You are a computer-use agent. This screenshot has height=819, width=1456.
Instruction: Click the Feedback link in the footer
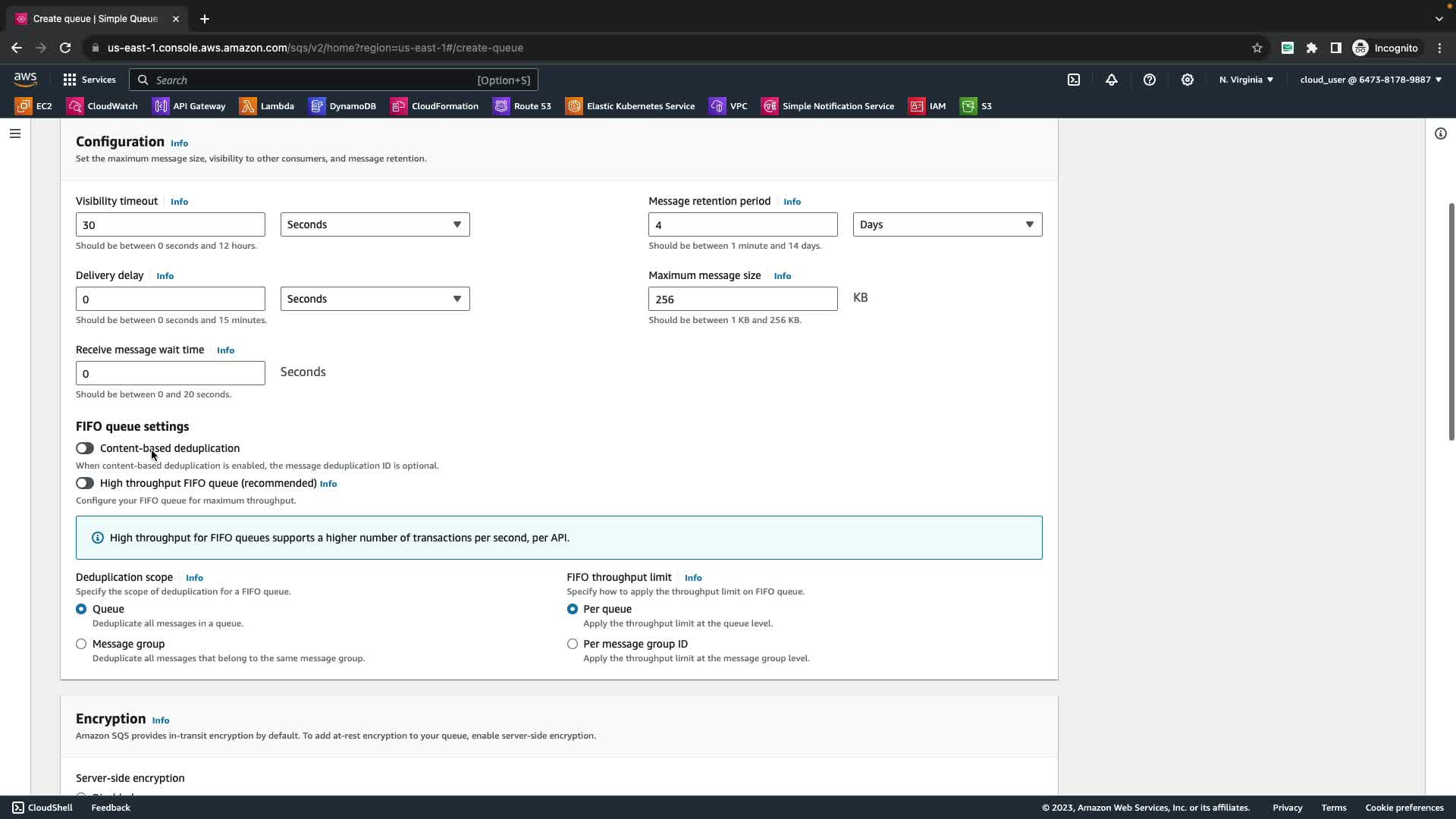click(111, 808)
